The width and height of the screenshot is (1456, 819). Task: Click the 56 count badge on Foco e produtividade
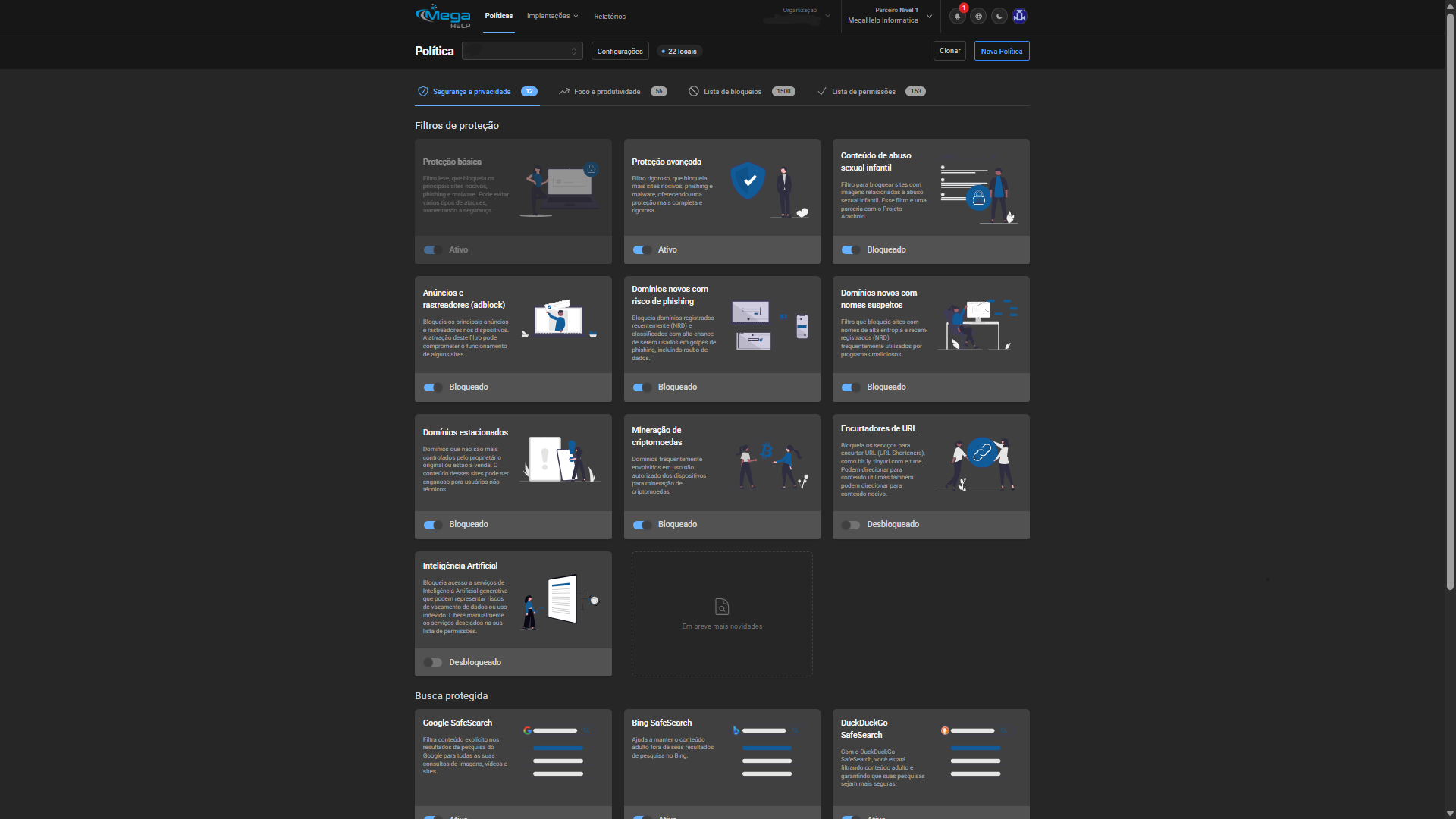[659, 92]
